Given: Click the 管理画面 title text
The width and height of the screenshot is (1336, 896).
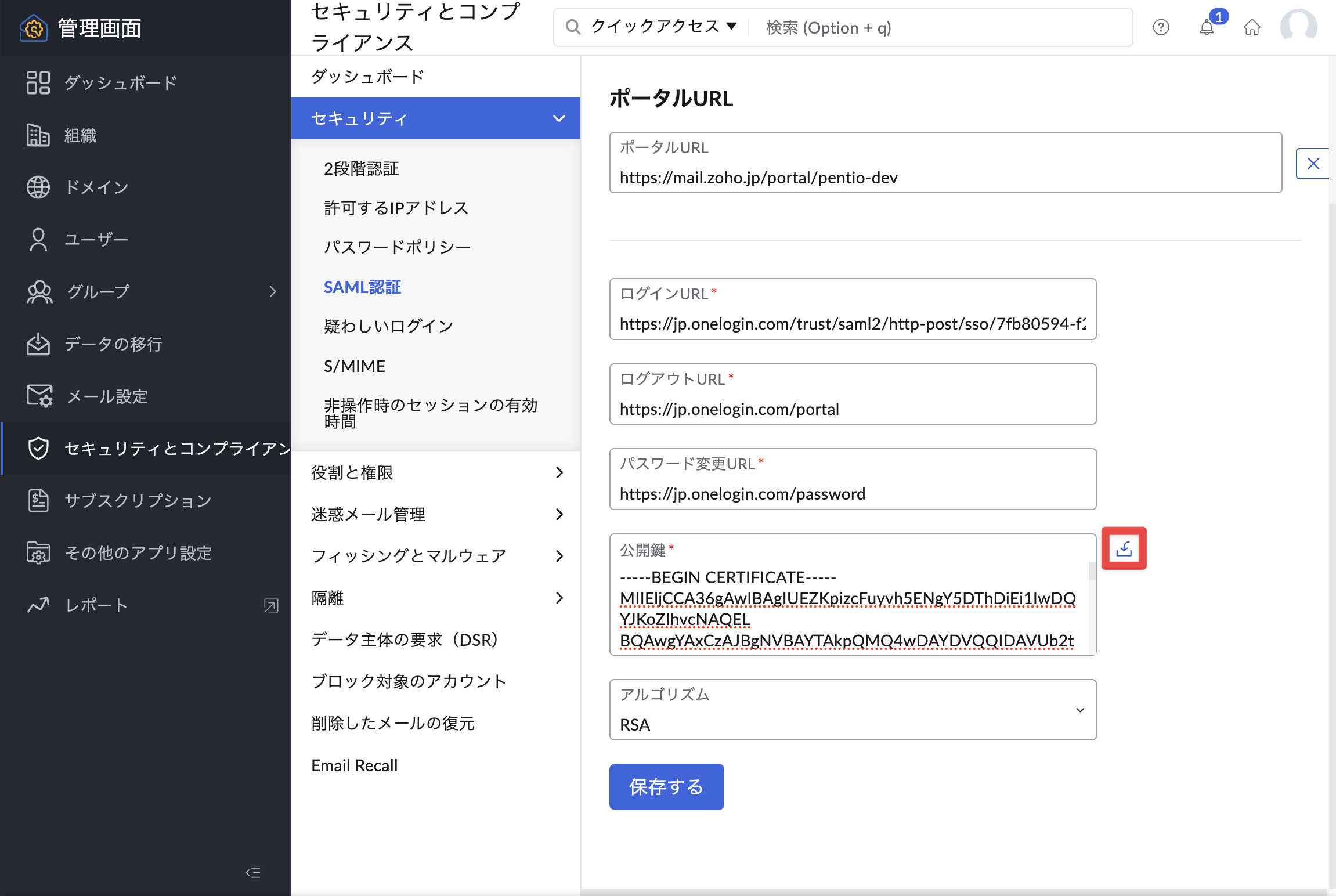Looking at the screenshot, I should [99, 28].
